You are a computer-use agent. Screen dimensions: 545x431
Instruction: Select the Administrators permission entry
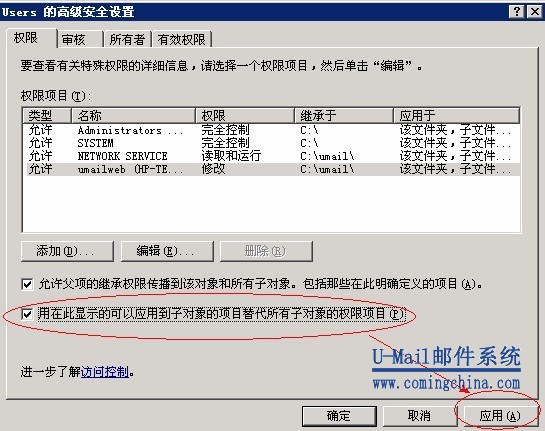point(273,130)
